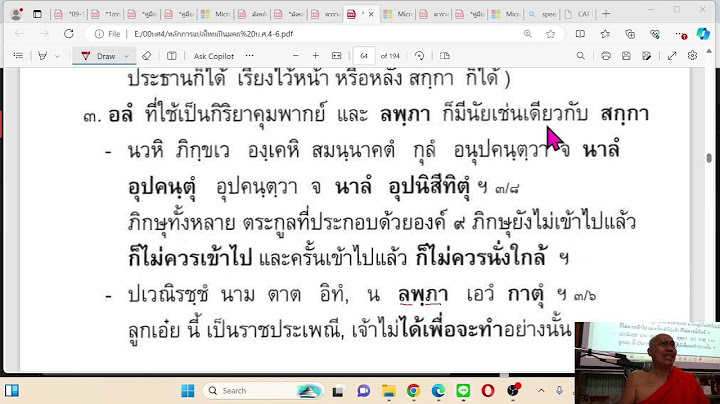This screenshot has width=720, height=404.
Task: Enter PDF full screen mode
Action: pos(672,56)
